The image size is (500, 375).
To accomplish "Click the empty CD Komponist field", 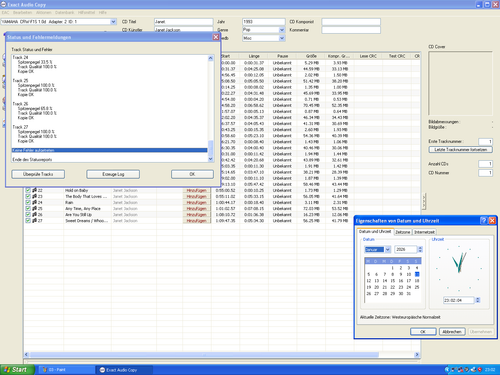I will click(x=351, y=22).
